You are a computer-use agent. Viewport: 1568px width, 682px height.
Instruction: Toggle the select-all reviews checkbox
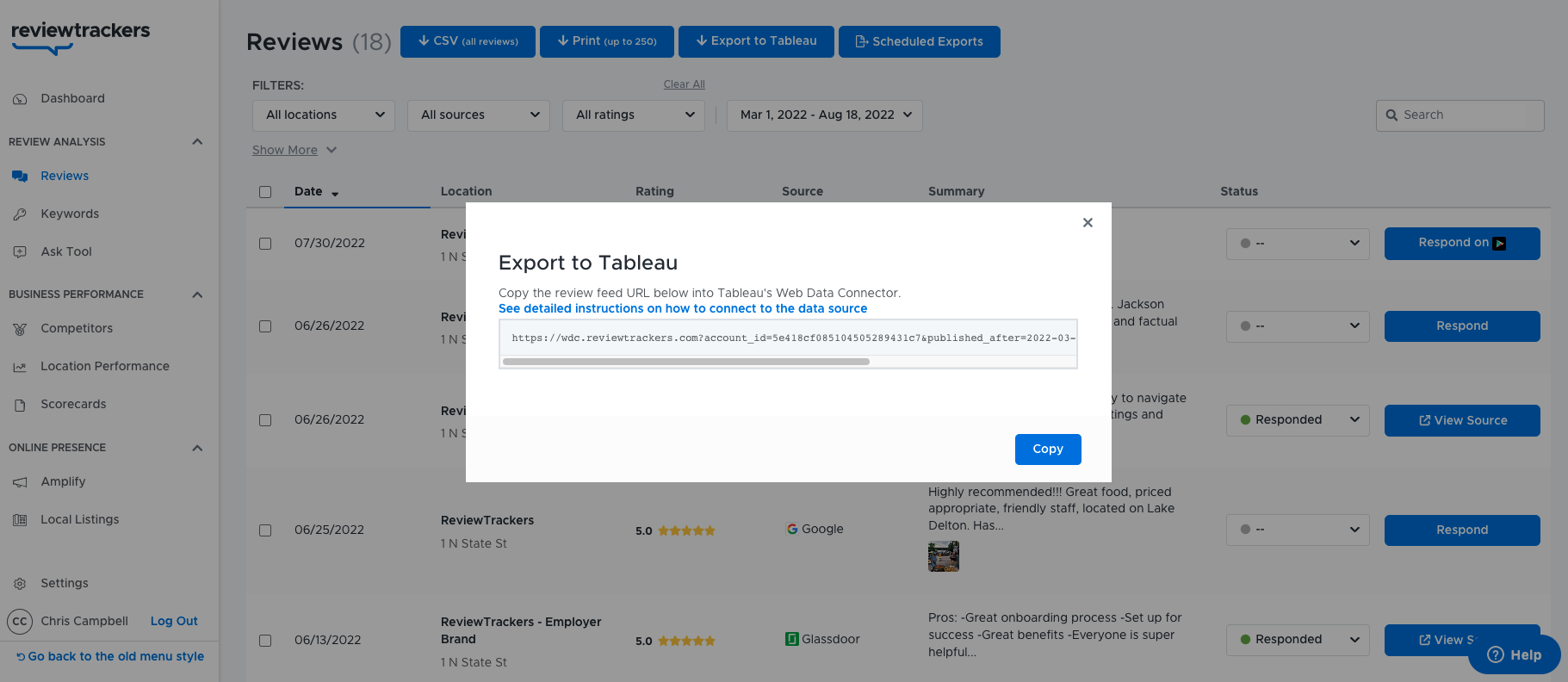pyautogui.click(x=265, y=192)
